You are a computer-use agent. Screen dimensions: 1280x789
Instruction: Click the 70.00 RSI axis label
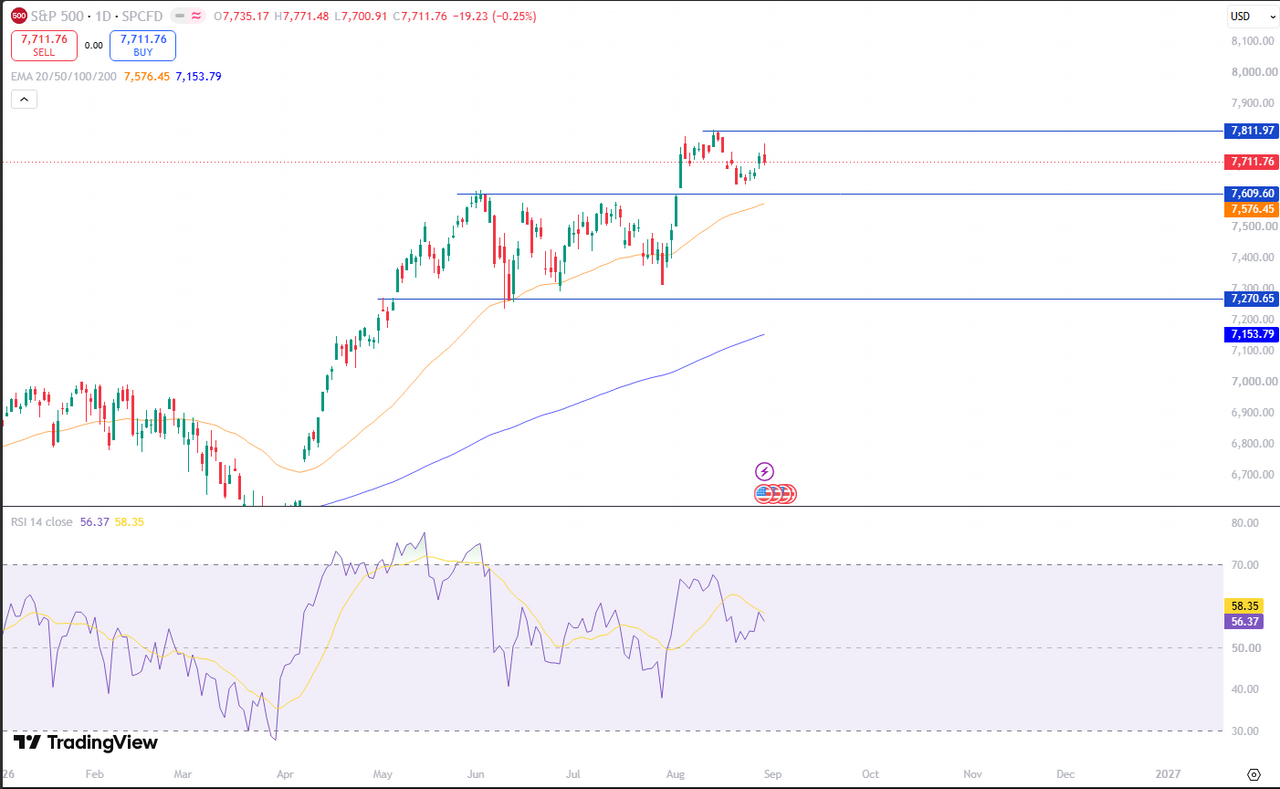pos(1245,565)
